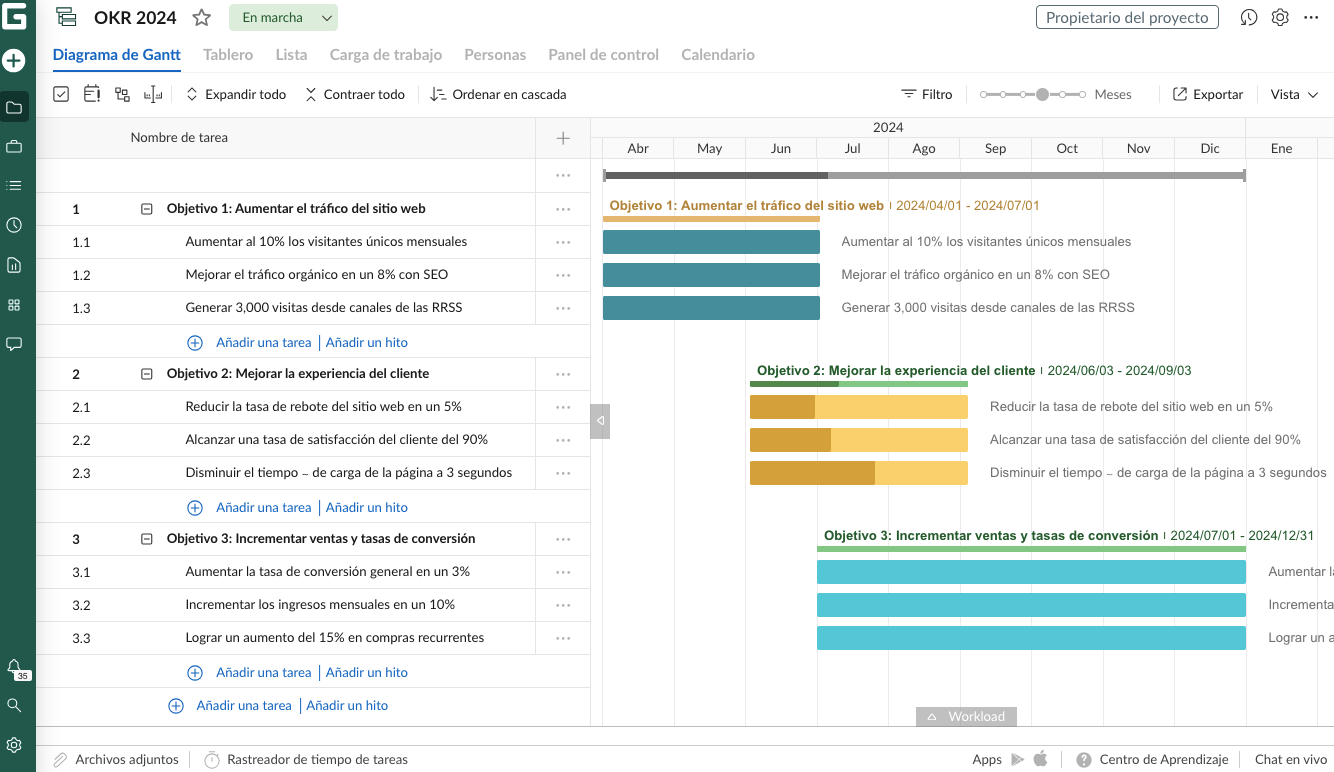Viewport: 1334px width, 772px height.
Task: Click the Apple apps icon in footer
Action: pyautogui.click(x=1040, y=759)
